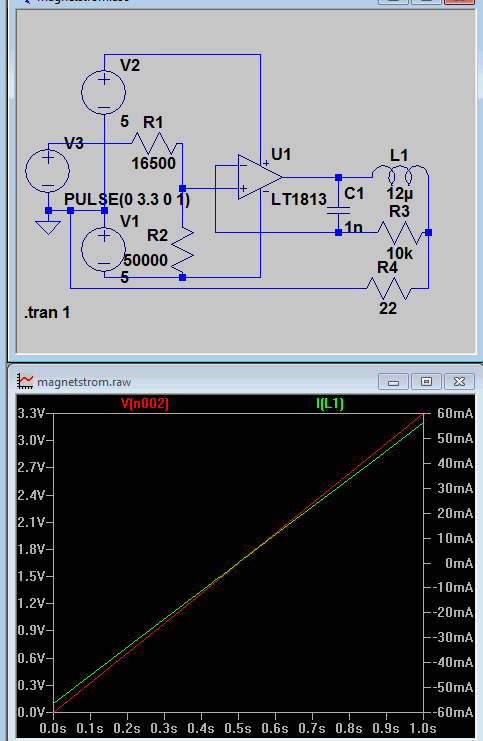Select resistor R2 zigzag symbol

pyautogui.click(x=182, y=250)
